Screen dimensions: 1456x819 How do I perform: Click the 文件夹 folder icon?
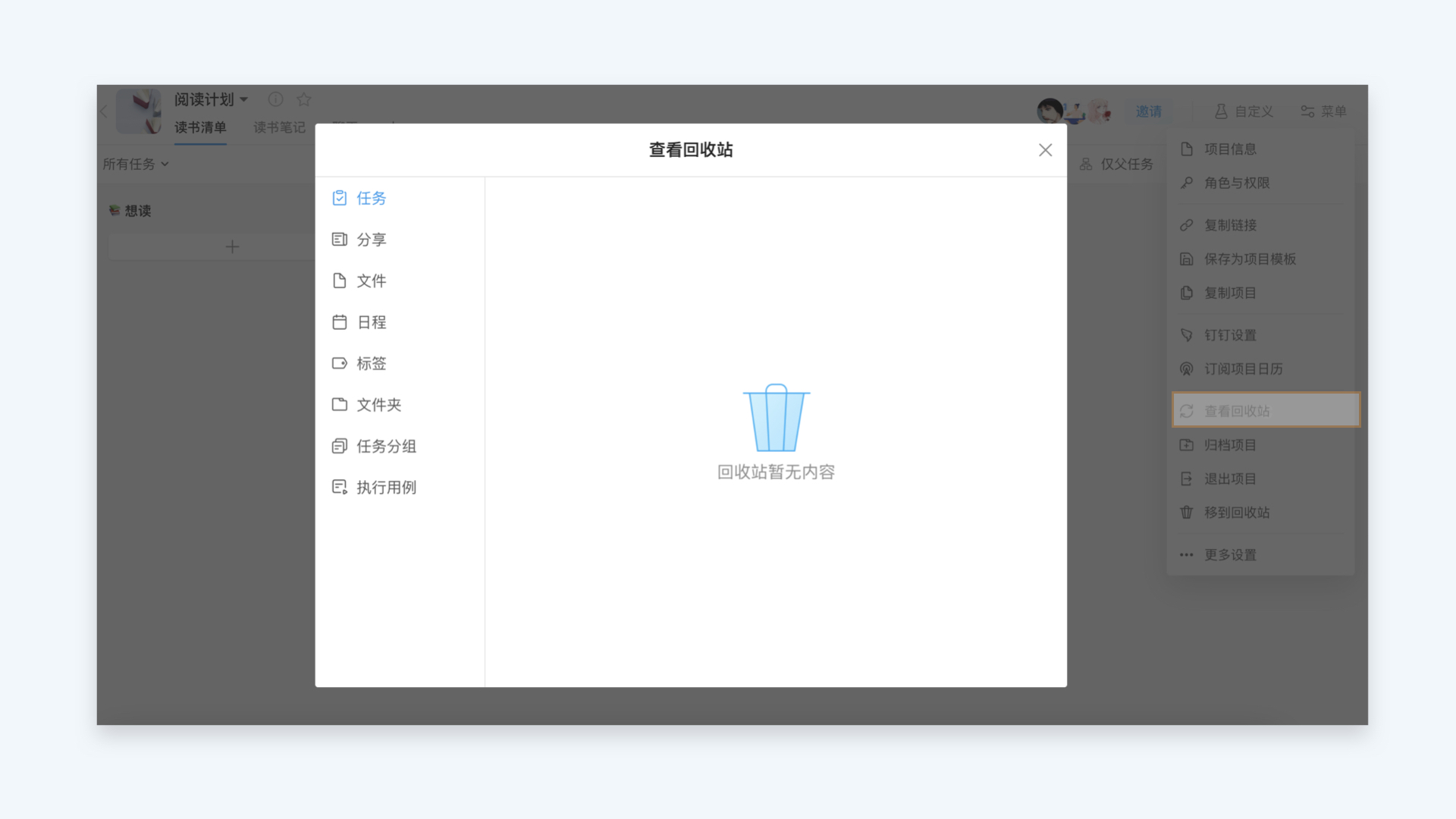pos(339,405)
